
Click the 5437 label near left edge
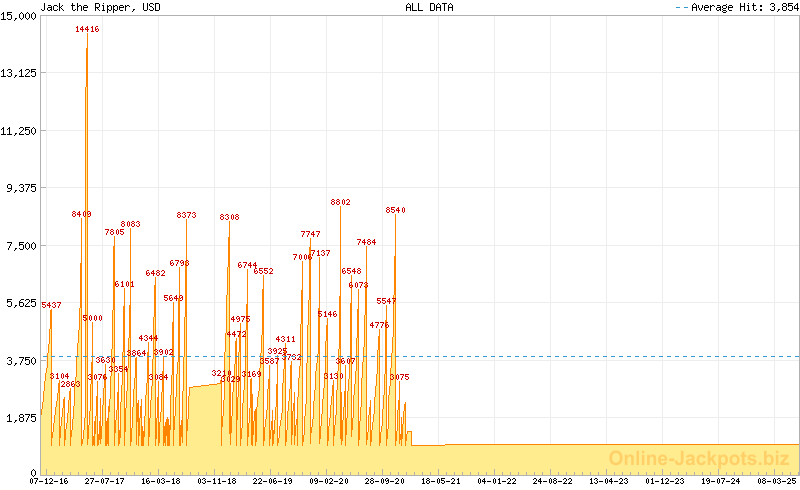51,305
